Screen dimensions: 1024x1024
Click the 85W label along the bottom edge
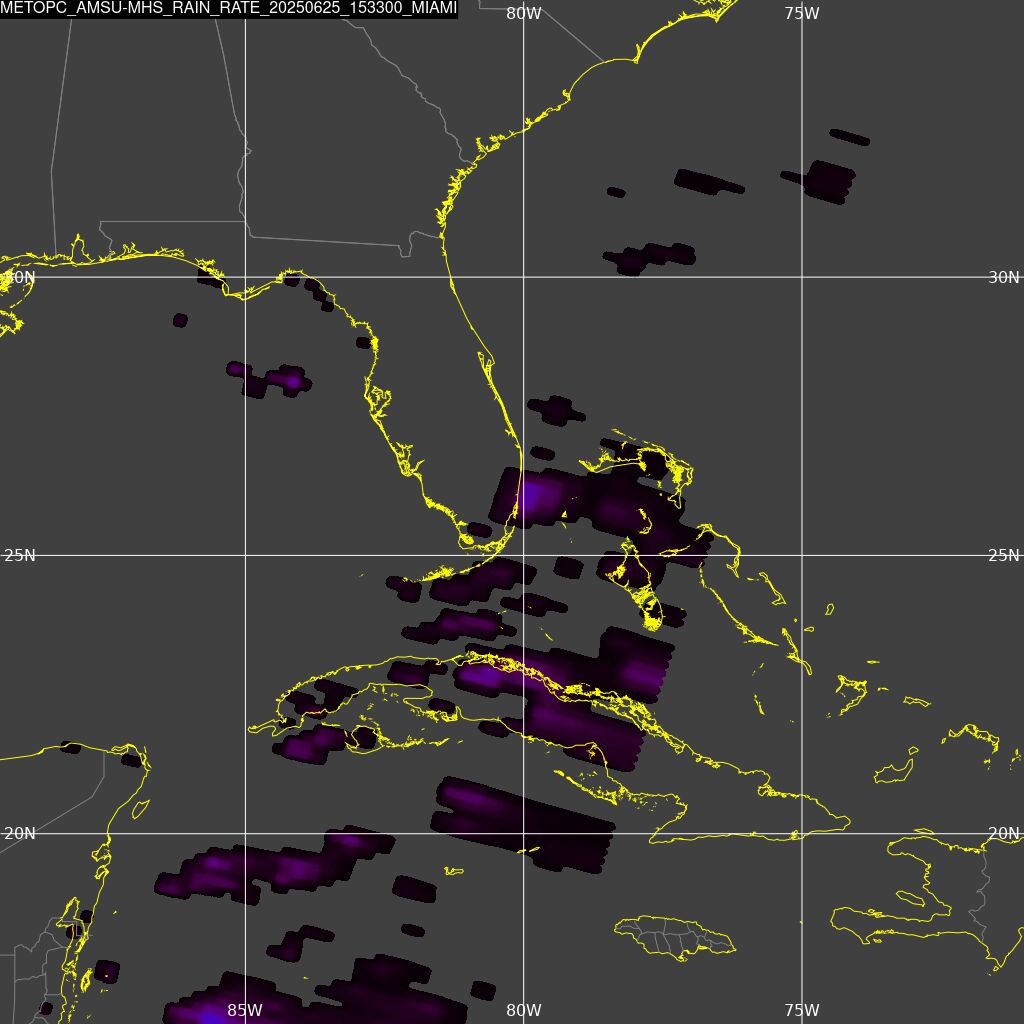point(245,1010)
